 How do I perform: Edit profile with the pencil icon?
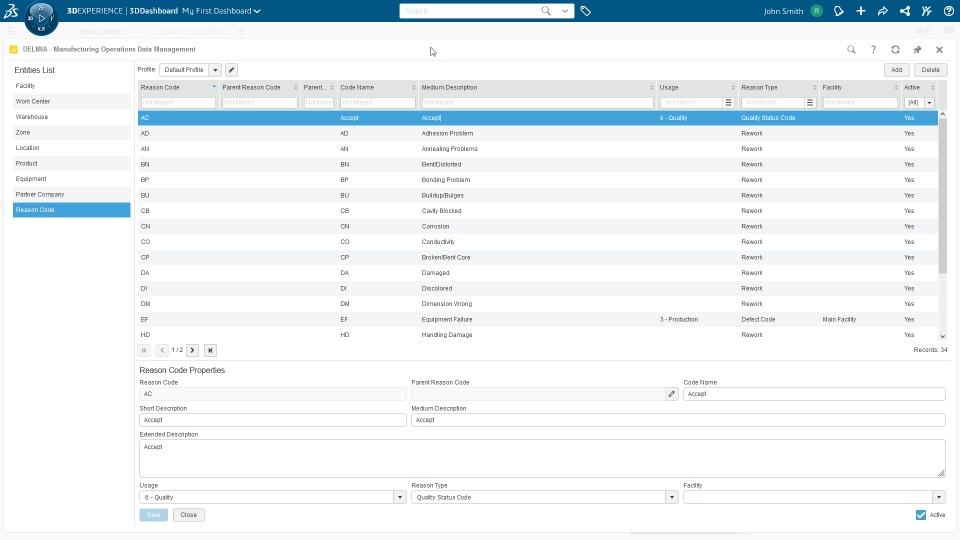point(231,70)
